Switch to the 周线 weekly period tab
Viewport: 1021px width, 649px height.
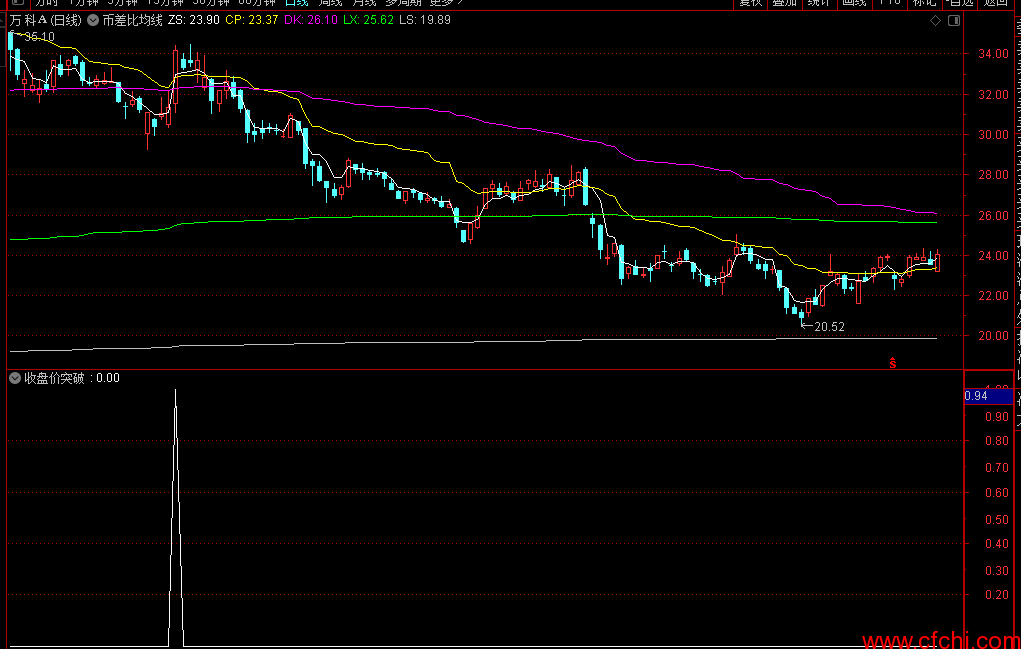(x=330, y=3)
